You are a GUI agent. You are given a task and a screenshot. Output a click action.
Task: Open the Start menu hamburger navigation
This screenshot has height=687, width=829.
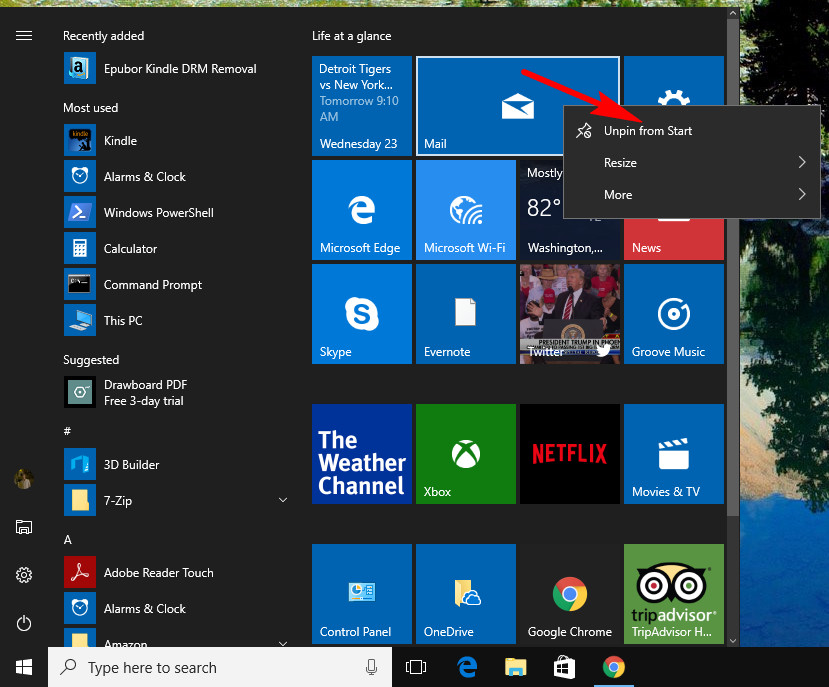[24, 35]
